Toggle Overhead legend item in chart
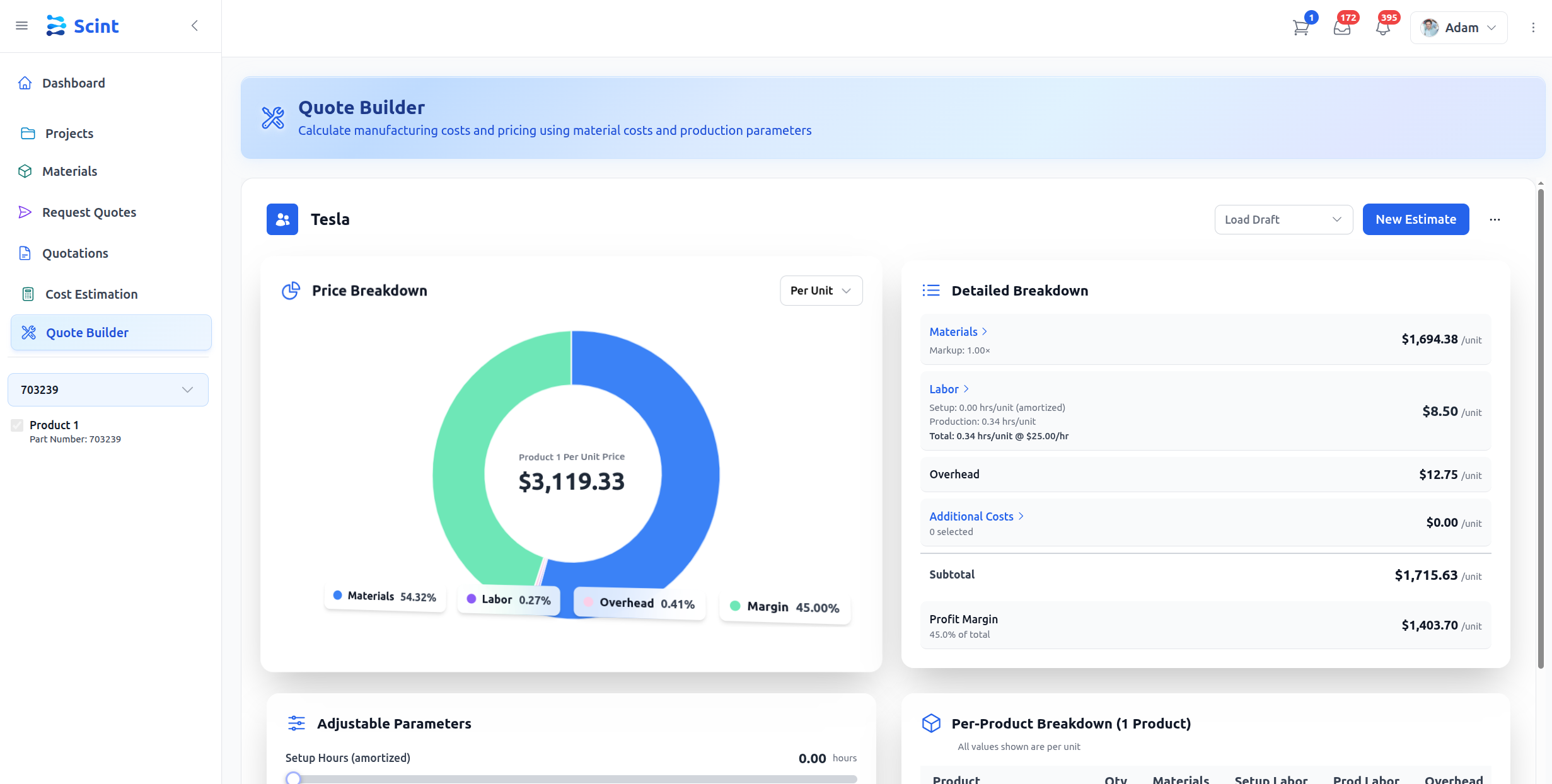1552x784 pixels. [x=640, y=603]
